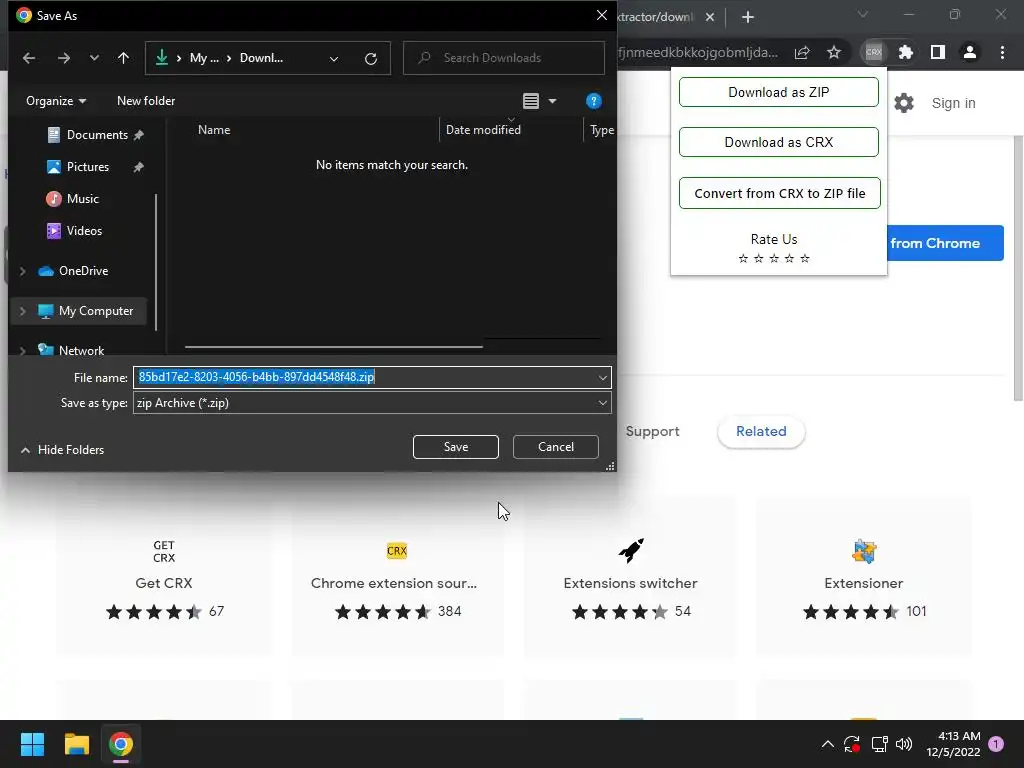Close the Save As dialog
Image resolution: width=1024 pixels, height=768 pixels.
pyautogui.click(x=601, y=15)
